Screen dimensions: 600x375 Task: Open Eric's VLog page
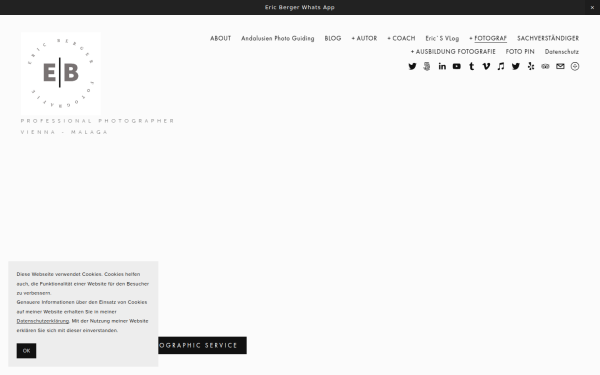(442, 38)
